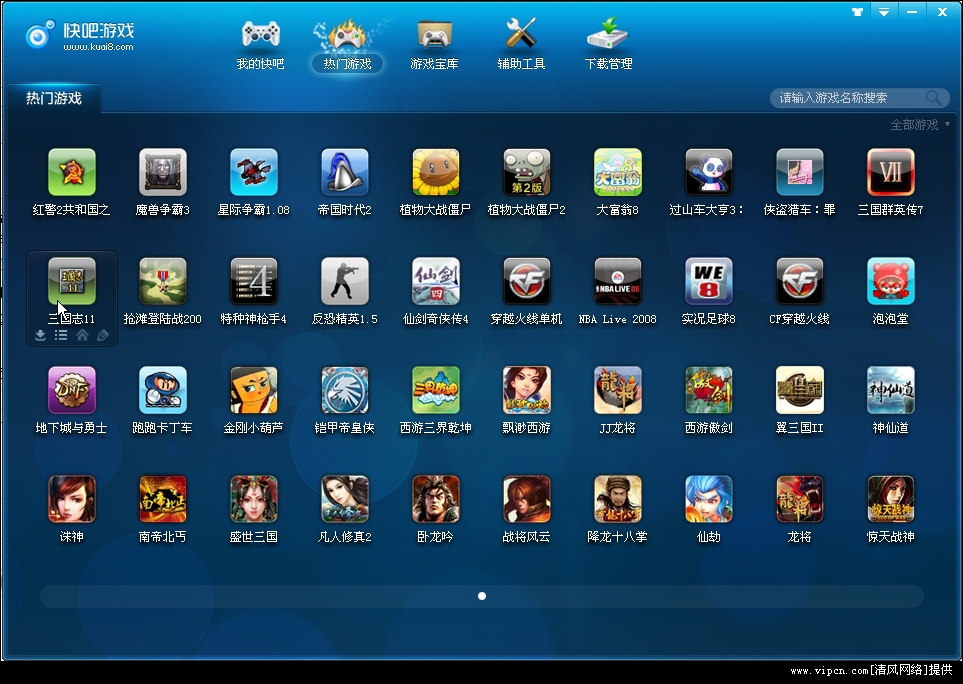
Task: Click the 地下城与勇士 DNF icon
Action: [72, 390]
